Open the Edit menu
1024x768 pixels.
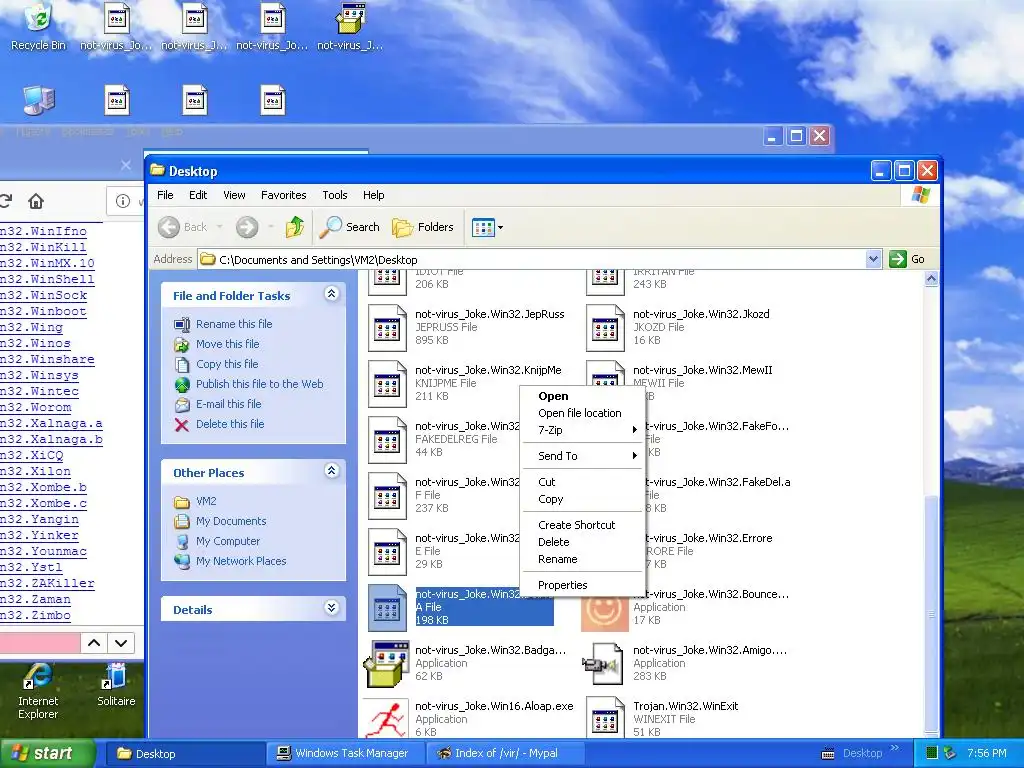[x=198, y=195]
